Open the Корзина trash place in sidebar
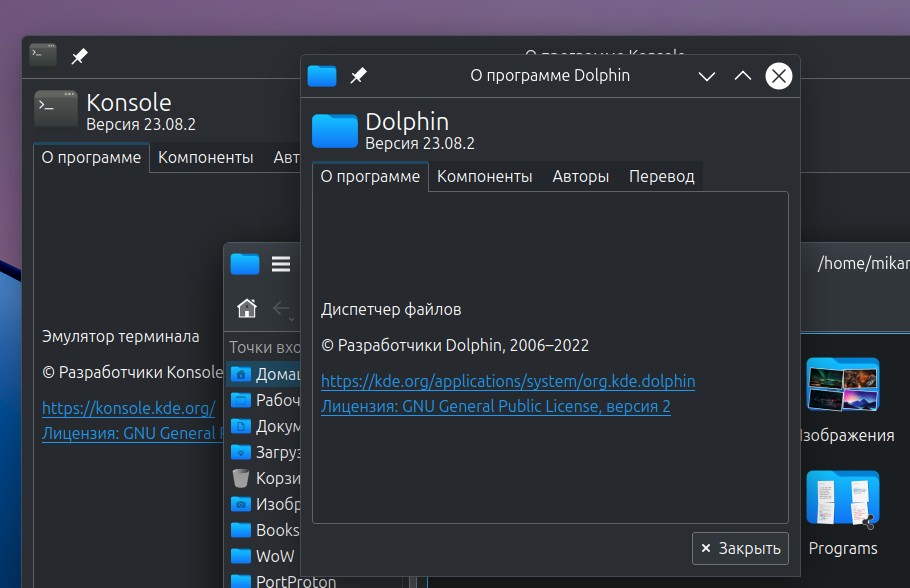Image resolution: width=910 pixels, height=588 pixels. point(264,478)
